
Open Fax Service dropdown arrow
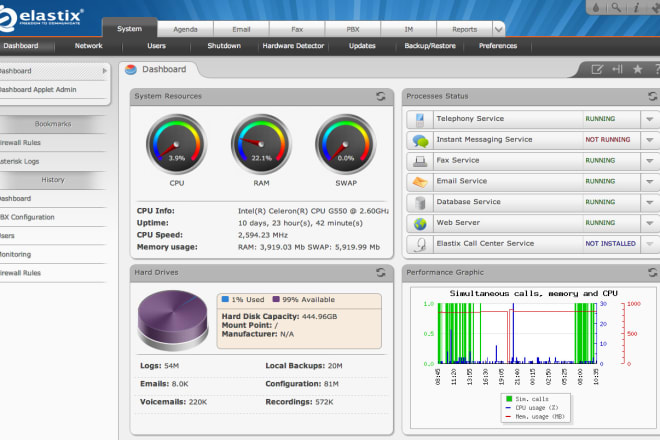coord(649,160)
